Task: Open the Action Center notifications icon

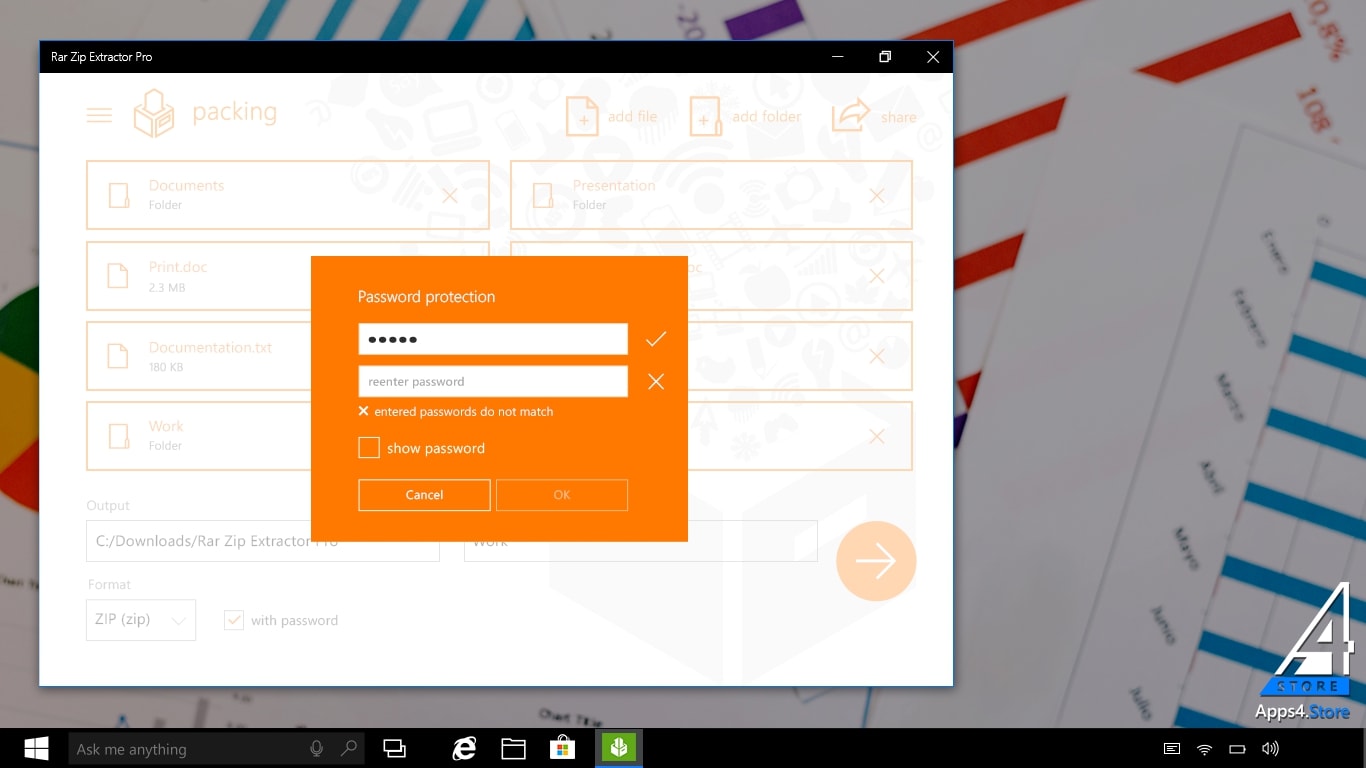Action: 1172,749
